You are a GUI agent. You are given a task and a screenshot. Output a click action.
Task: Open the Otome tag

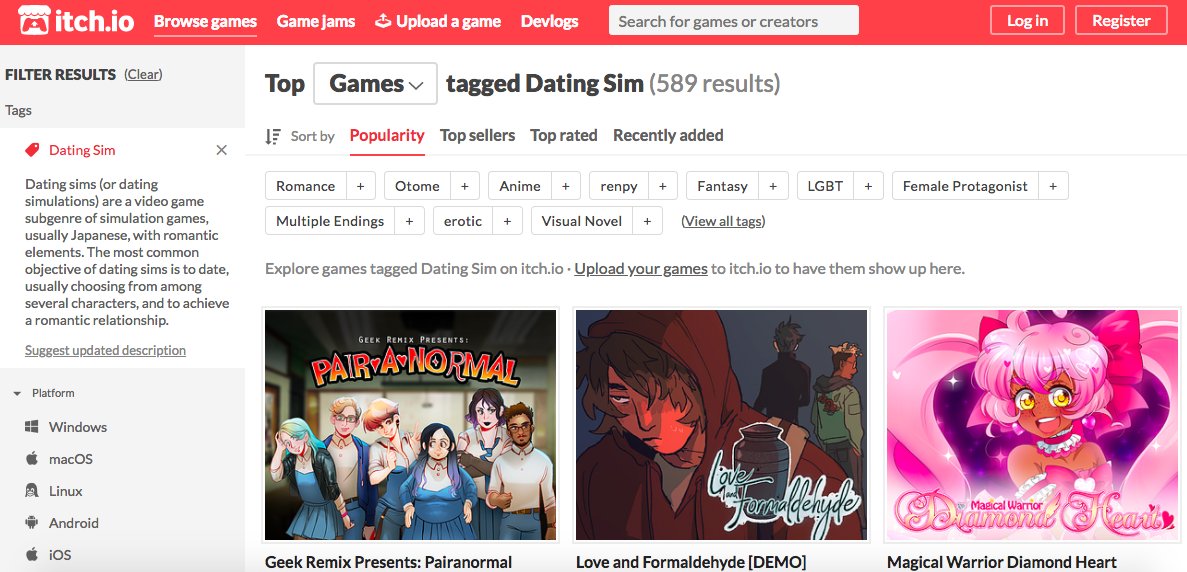pos(417,186)
